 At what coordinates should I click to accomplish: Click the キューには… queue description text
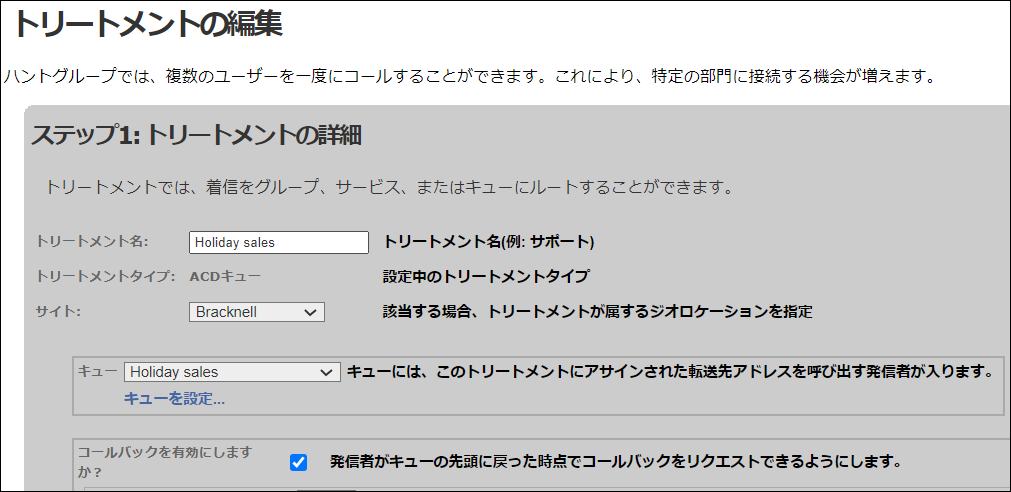669,372
